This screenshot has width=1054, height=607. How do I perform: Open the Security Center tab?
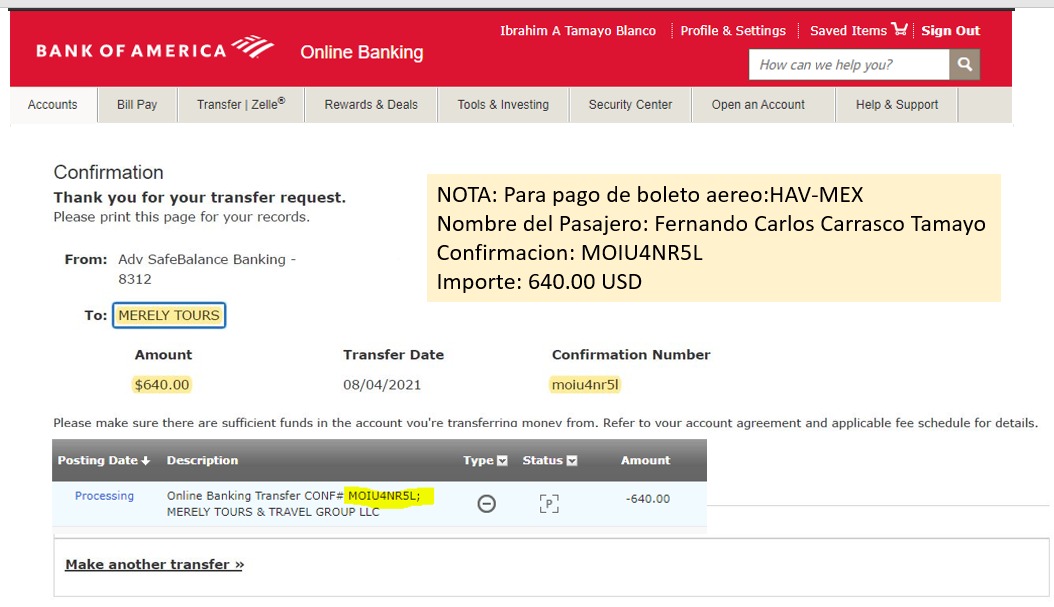click(631, 105)
